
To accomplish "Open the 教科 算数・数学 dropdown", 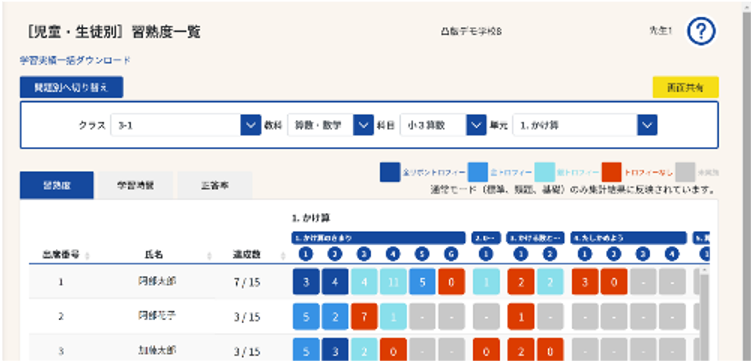I will tap(330, 125).
